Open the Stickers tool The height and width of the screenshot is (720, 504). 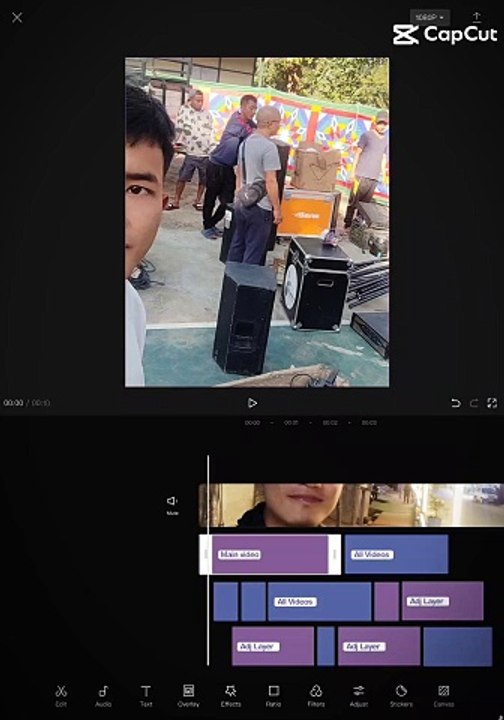[401, 695]
